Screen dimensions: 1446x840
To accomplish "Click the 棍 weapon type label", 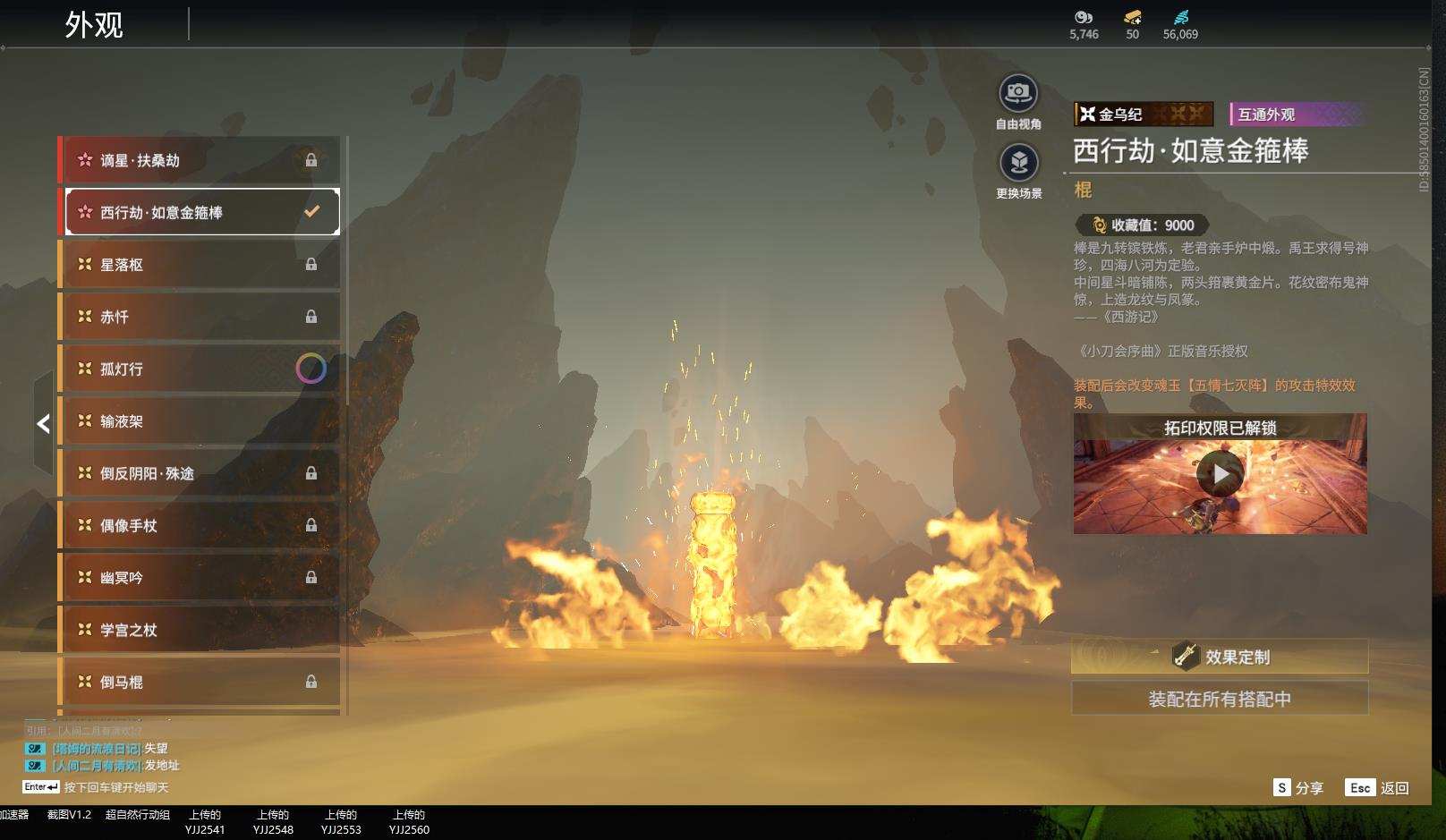I will pos(1083,190).
